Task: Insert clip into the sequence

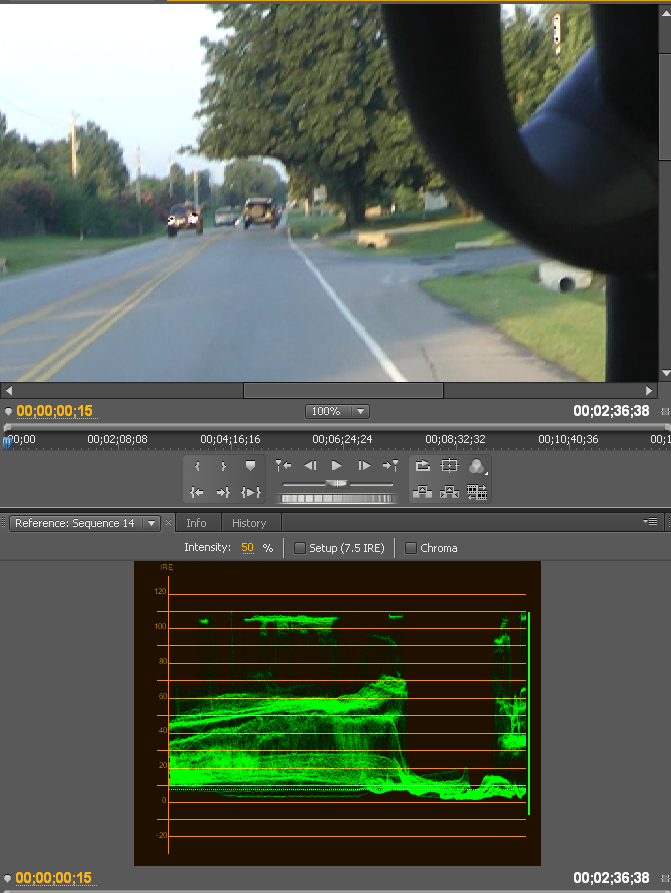Action: [422, 491]
